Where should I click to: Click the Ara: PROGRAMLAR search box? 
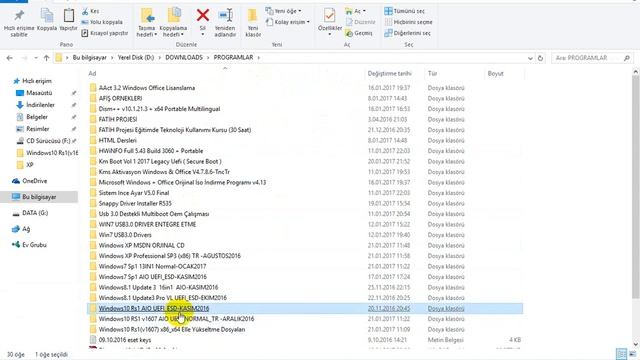click(x=592, y=58)
